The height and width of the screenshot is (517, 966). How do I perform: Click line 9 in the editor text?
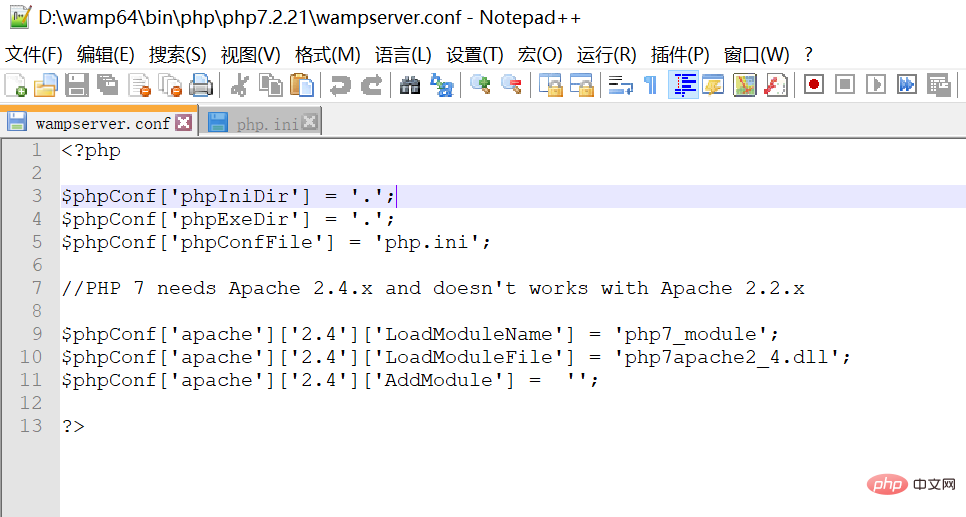tap(420, 334)
